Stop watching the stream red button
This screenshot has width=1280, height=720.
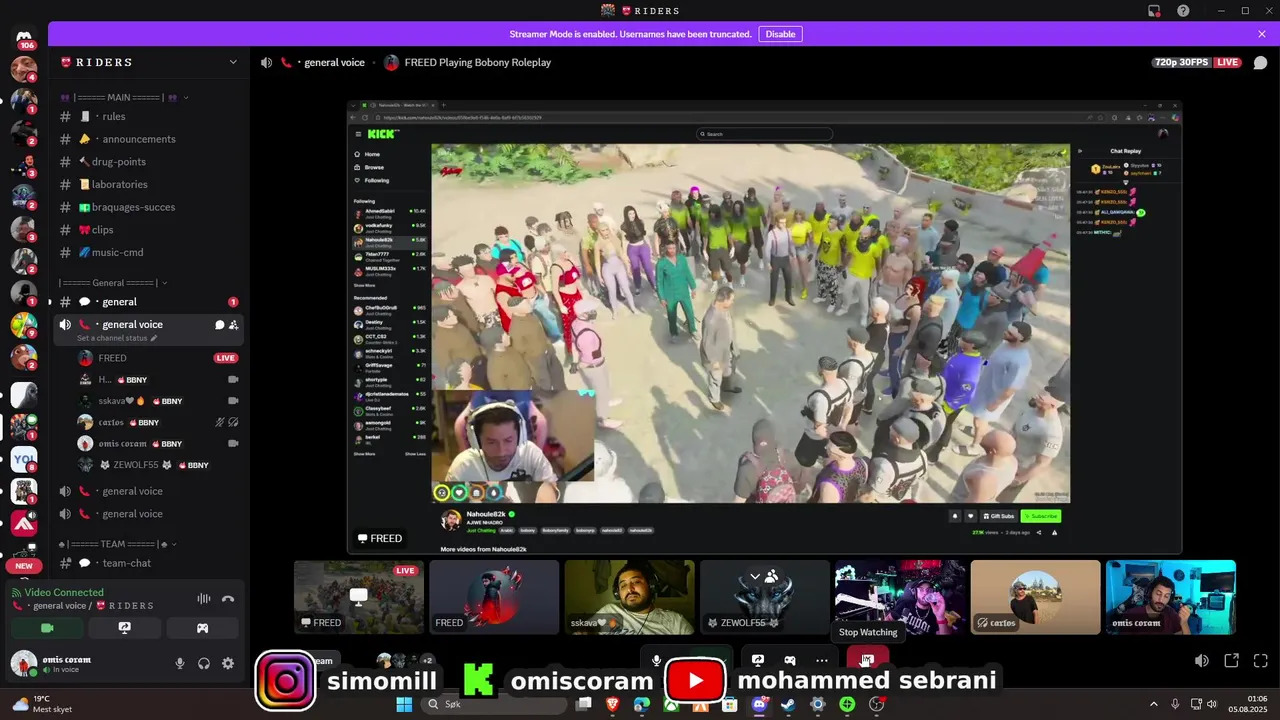(x=867, y=660)
